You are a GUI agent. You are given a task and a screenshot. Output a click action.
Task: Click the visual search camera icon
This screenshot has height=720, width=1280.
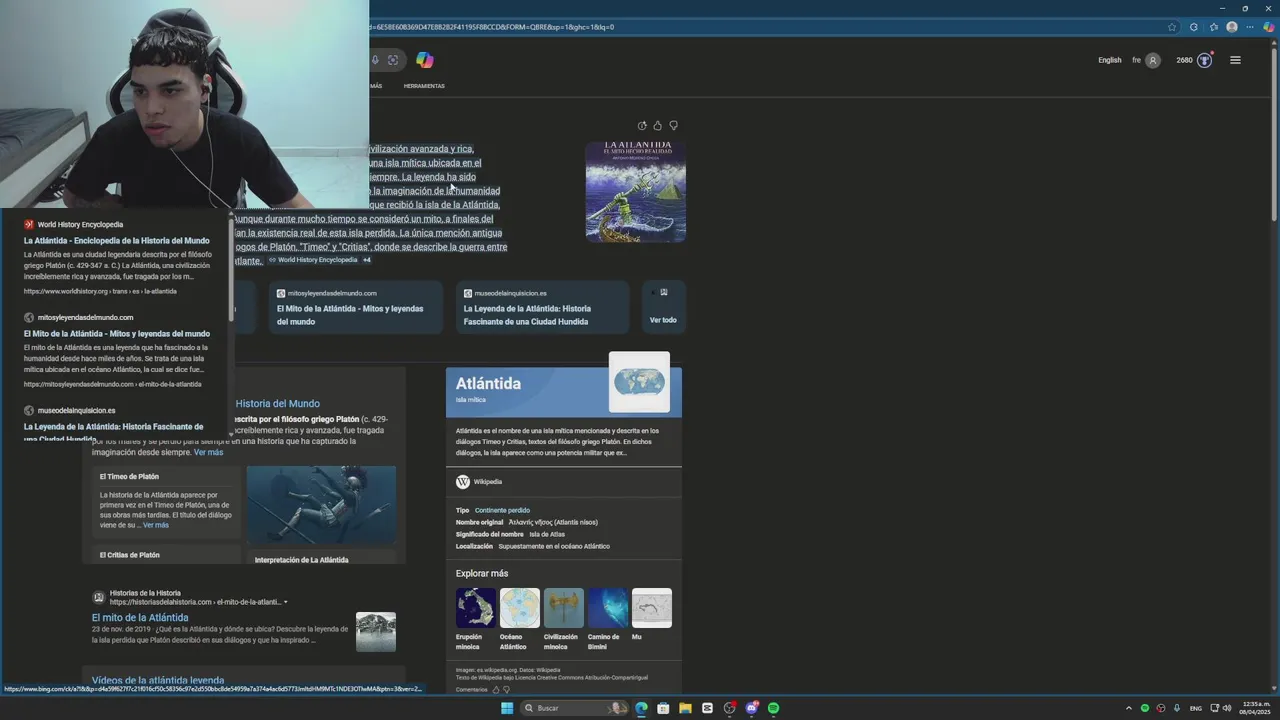[393, 60]
